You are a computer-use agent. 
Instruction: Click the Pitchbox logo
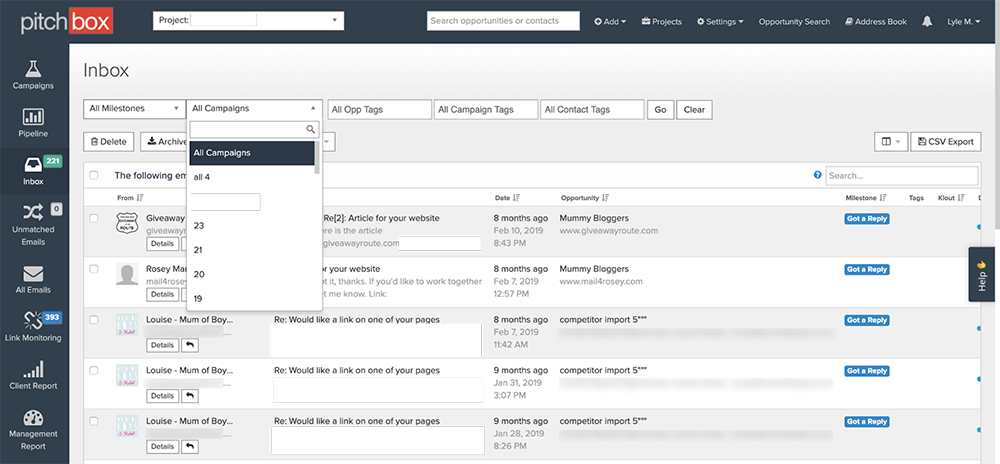click(67, 21)
